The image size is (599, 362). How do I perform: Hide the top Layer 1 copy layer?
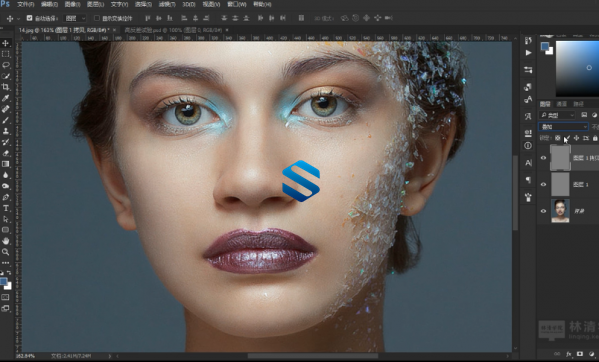(x=543, y=158)
